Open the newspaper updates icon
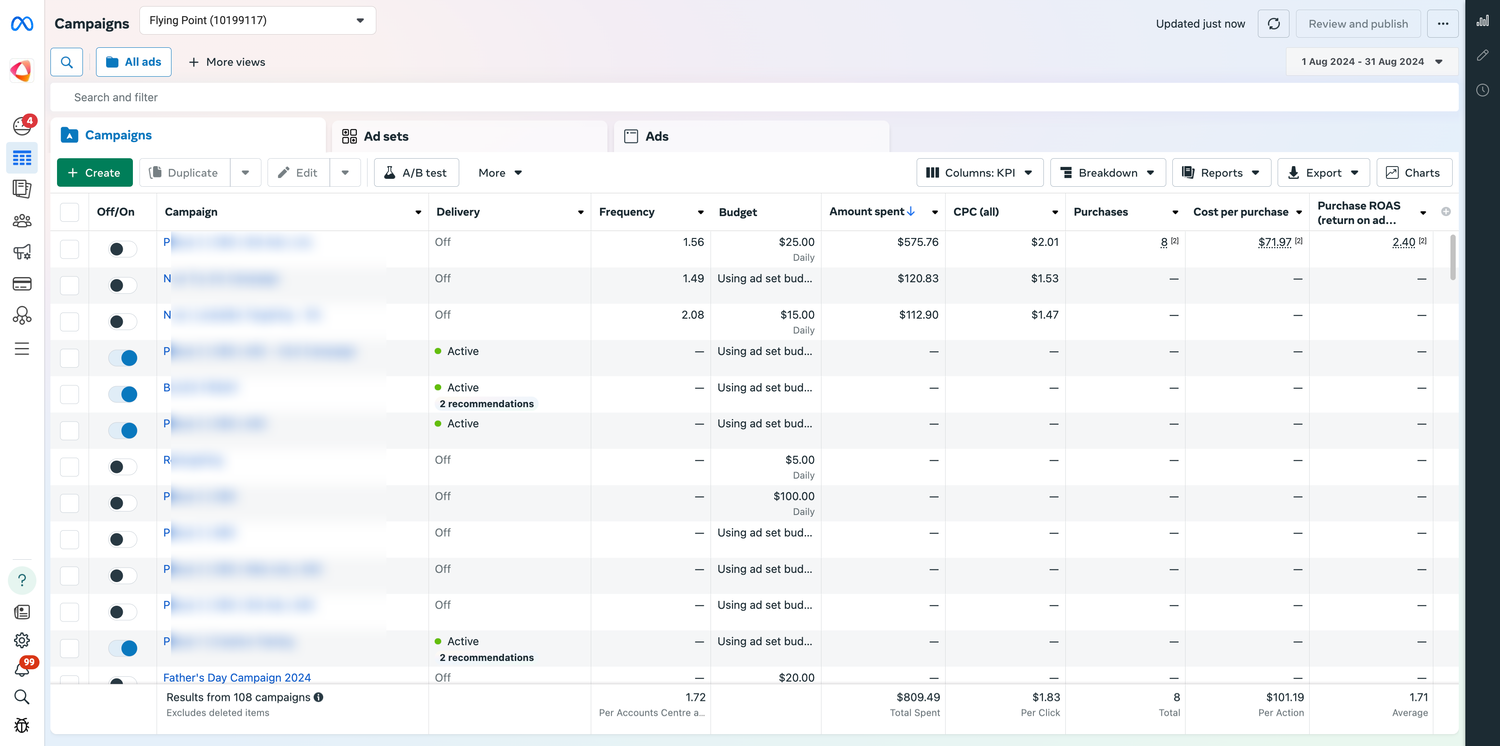 [22, 612]
